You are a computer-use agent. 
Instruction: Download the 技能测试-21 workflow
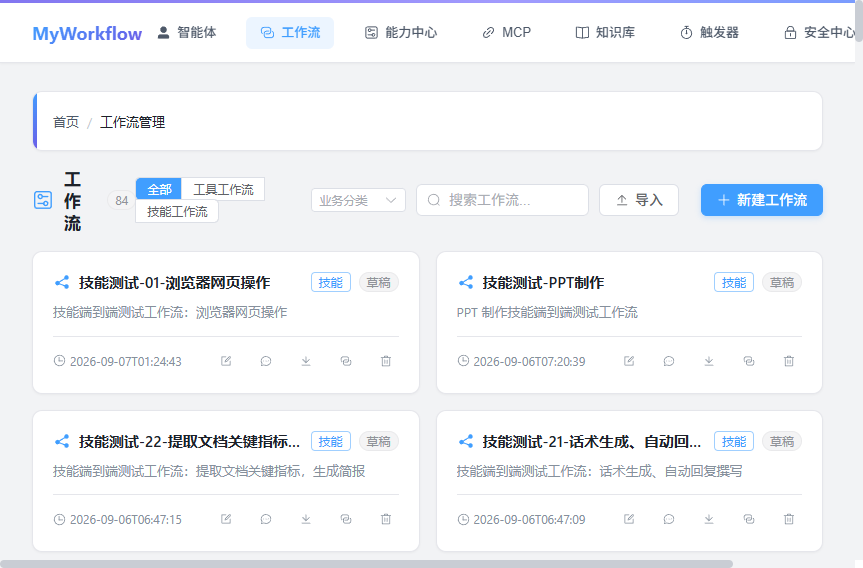pyautogui.click(x=709, y=519)
